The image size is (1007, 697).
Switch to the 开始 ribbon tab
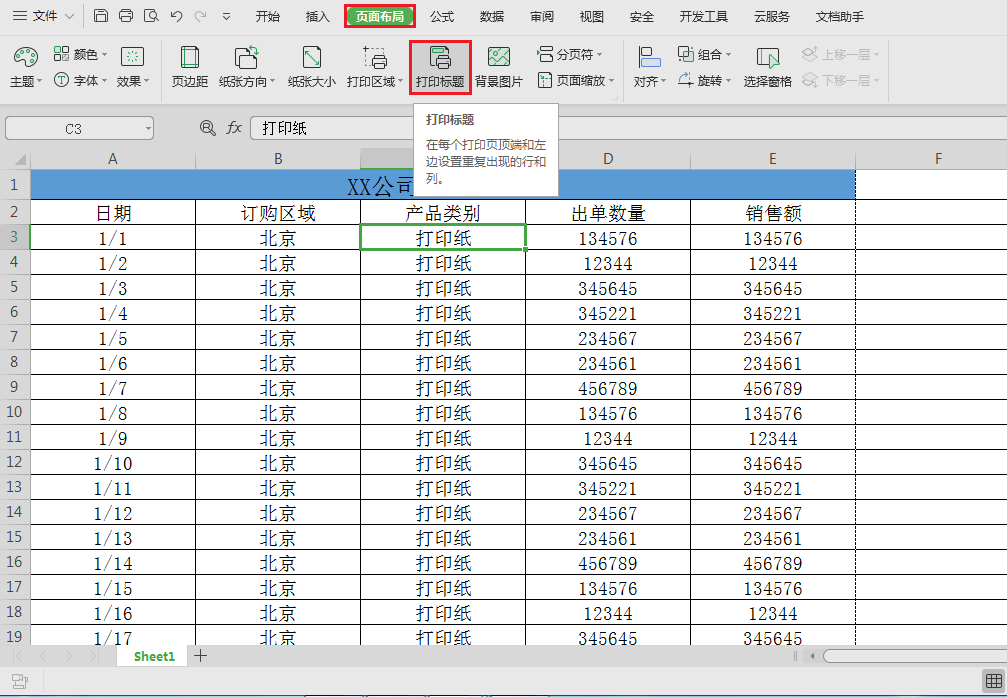tap(267, 16)
